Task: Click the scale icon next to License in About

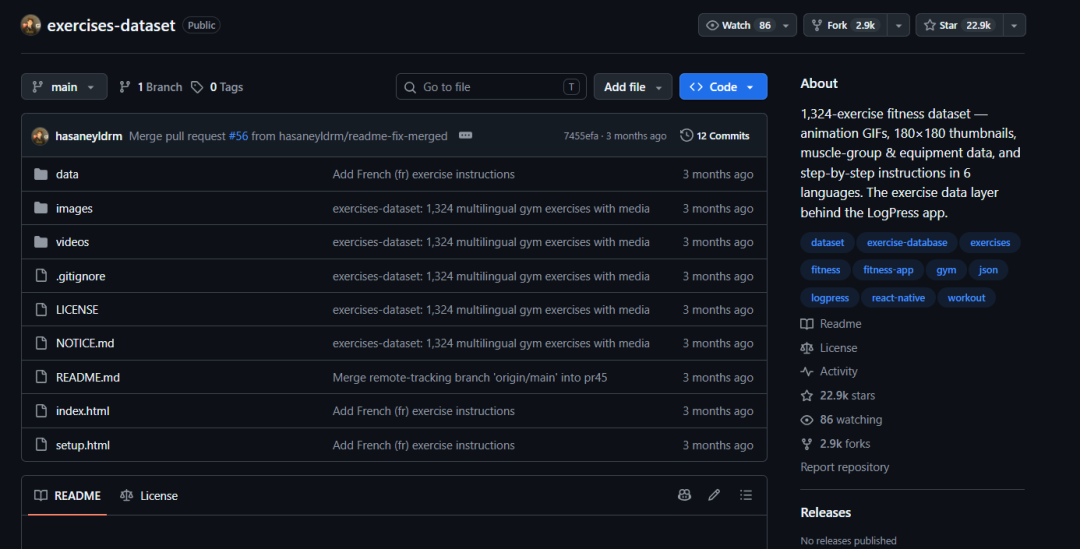Action: point(807,348)
